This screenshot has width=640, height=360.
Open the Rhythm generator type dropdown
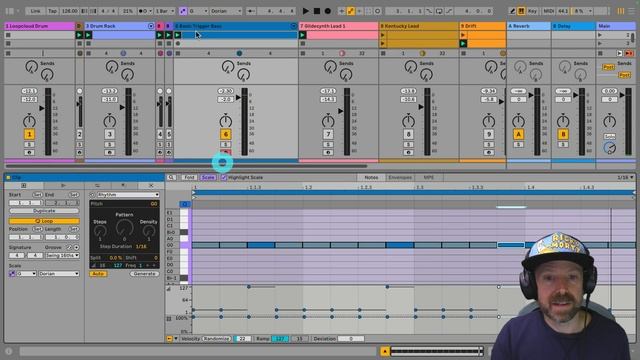pos(128,195)
